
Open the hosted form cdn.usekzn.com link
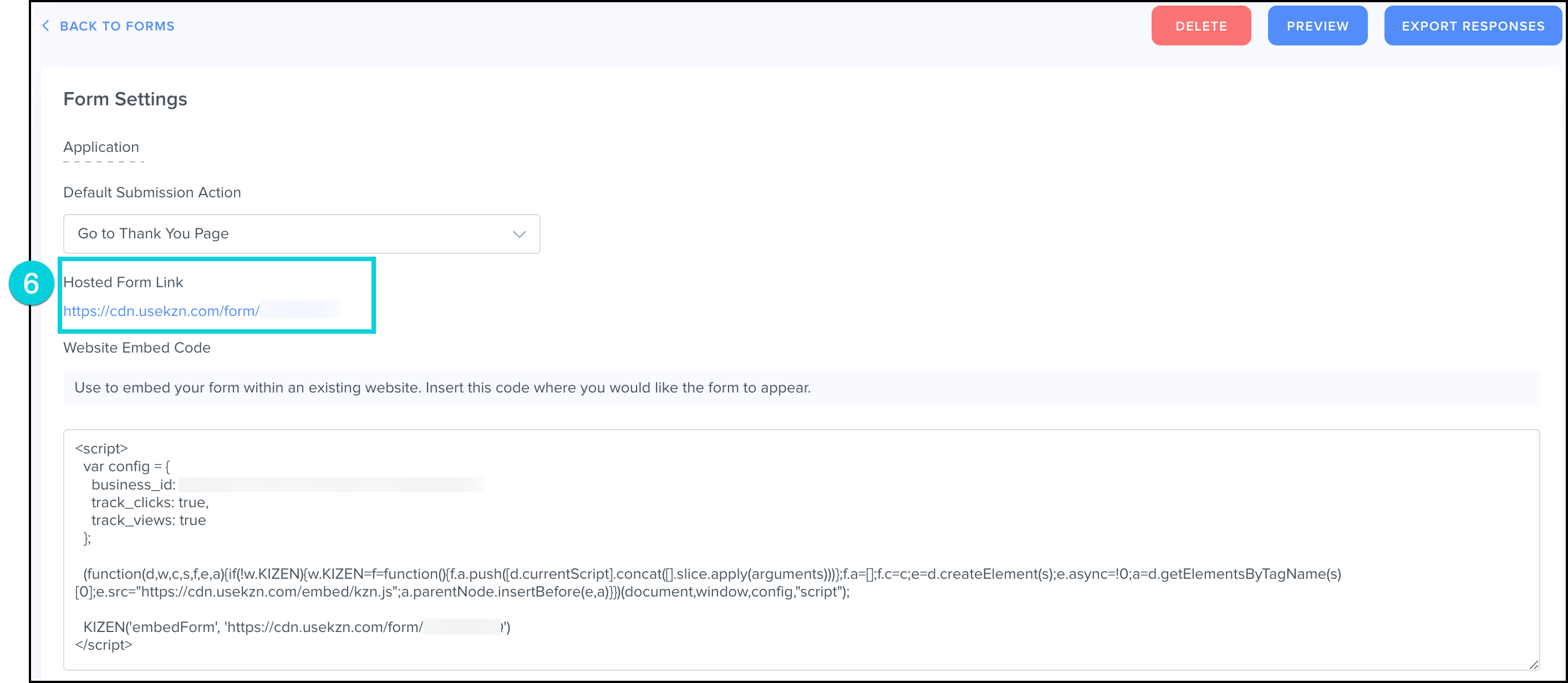pos(162,311)
